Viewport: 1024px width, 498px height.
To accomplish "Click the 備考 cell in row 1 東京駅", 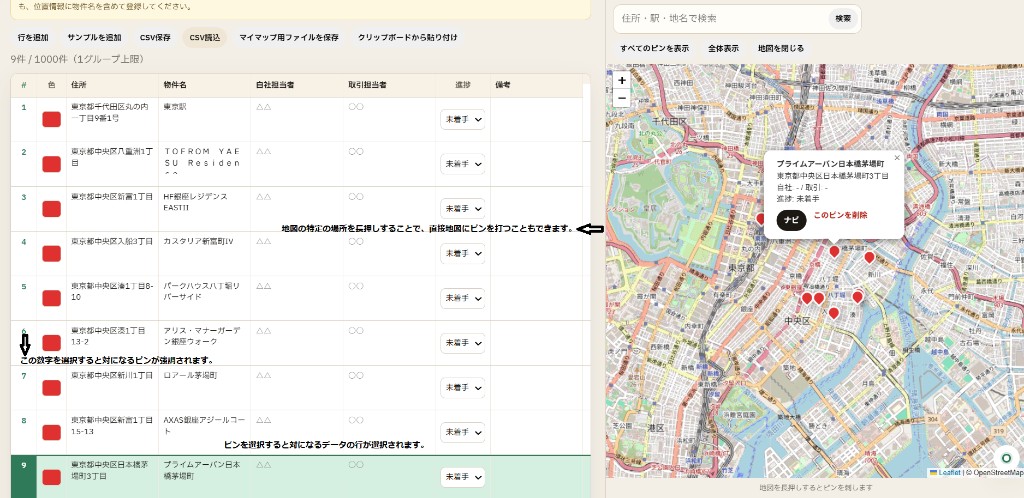I will click(536, 119).
